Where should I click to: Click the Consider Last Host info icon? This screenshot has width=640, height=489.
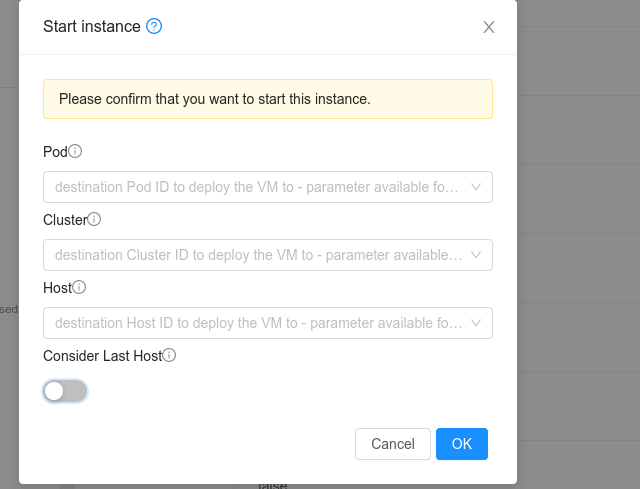[169, 355]
